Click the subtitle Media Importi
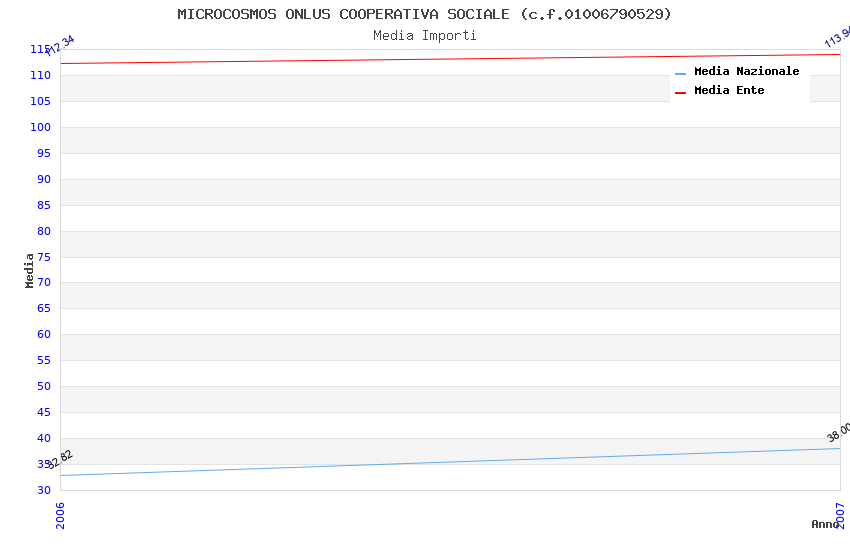The image size is (850, 550). (x=424, y=36)
